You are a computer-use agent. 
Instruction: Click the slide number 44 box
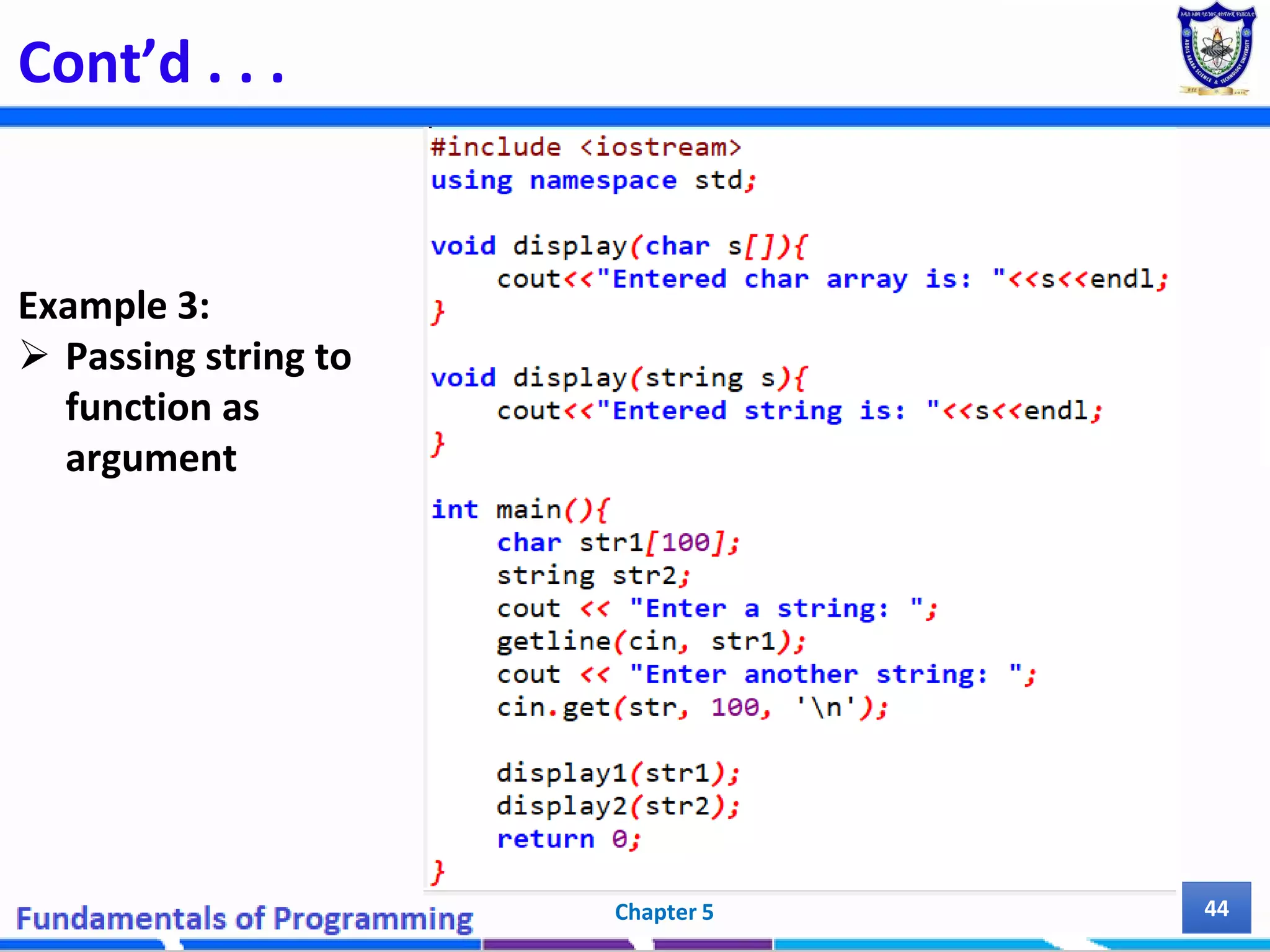(1215, 907)
